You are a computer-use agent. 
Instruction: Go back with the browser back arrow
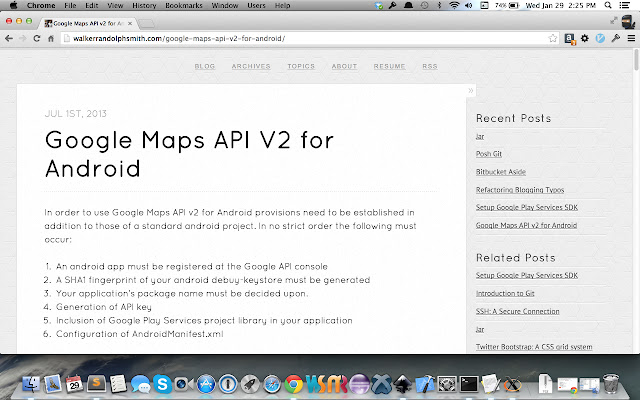tap(9, 38)
